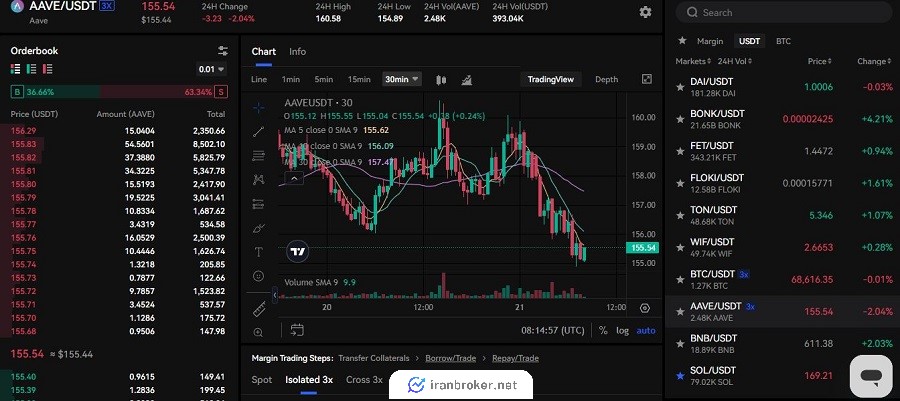Sort markets by 24H Vol
The image size is (900, 401).
[x=735, y=61]
